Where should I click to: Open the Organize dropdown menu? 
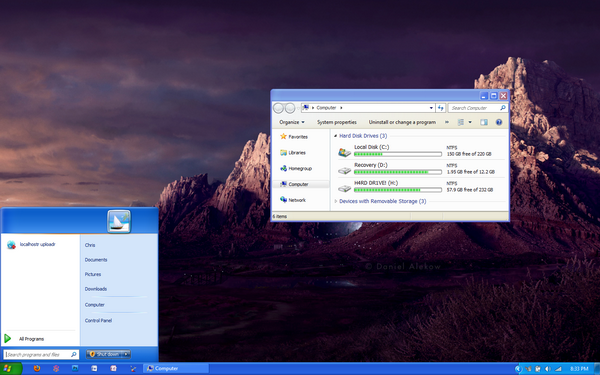[292, 122]
